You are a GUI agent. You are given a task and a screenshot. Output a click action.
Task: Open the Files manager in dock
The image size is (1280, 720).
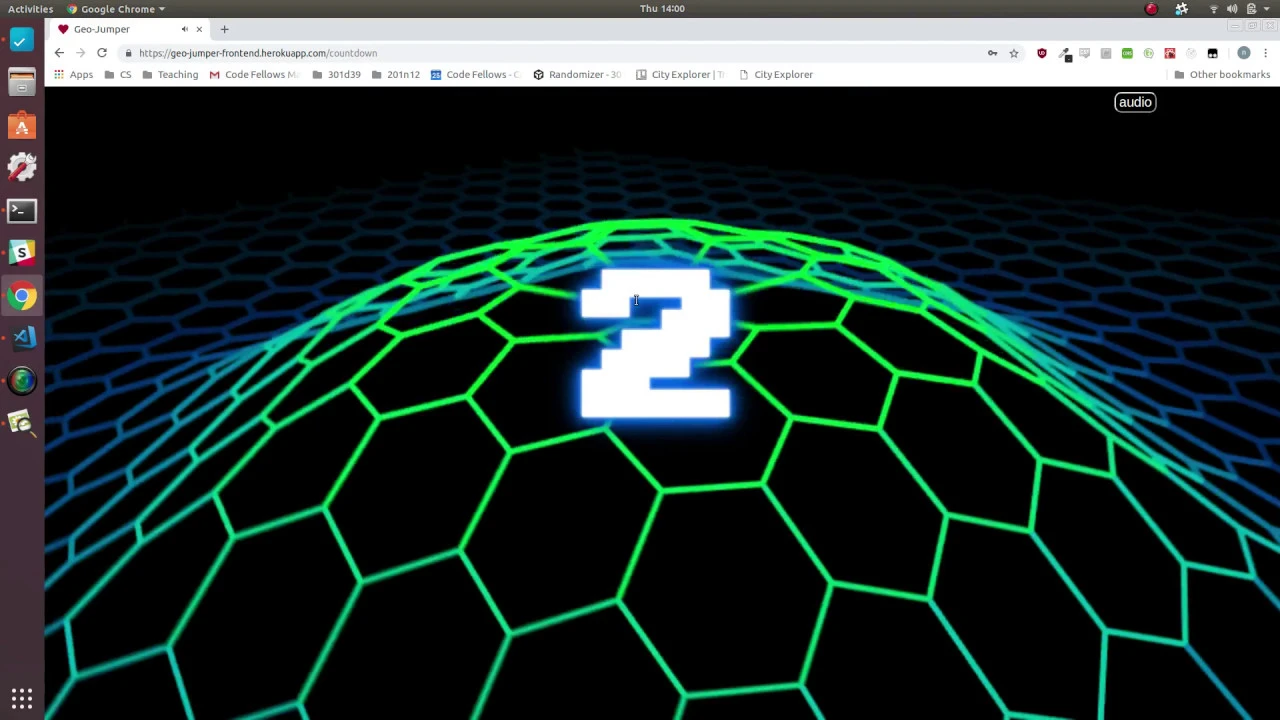pos(22,83)
